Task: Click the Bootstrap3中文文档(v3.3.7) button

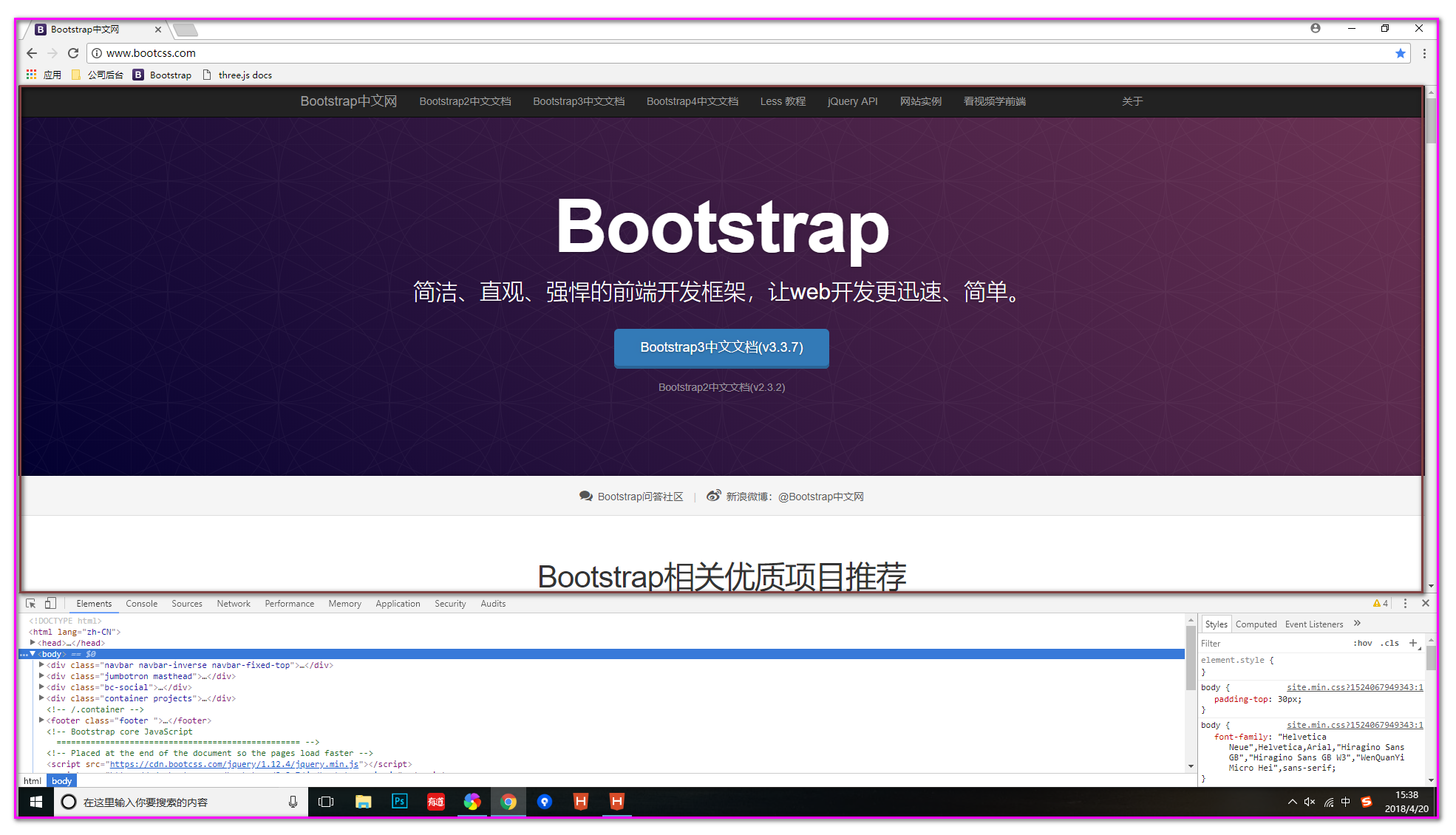Action: (721, 347)
